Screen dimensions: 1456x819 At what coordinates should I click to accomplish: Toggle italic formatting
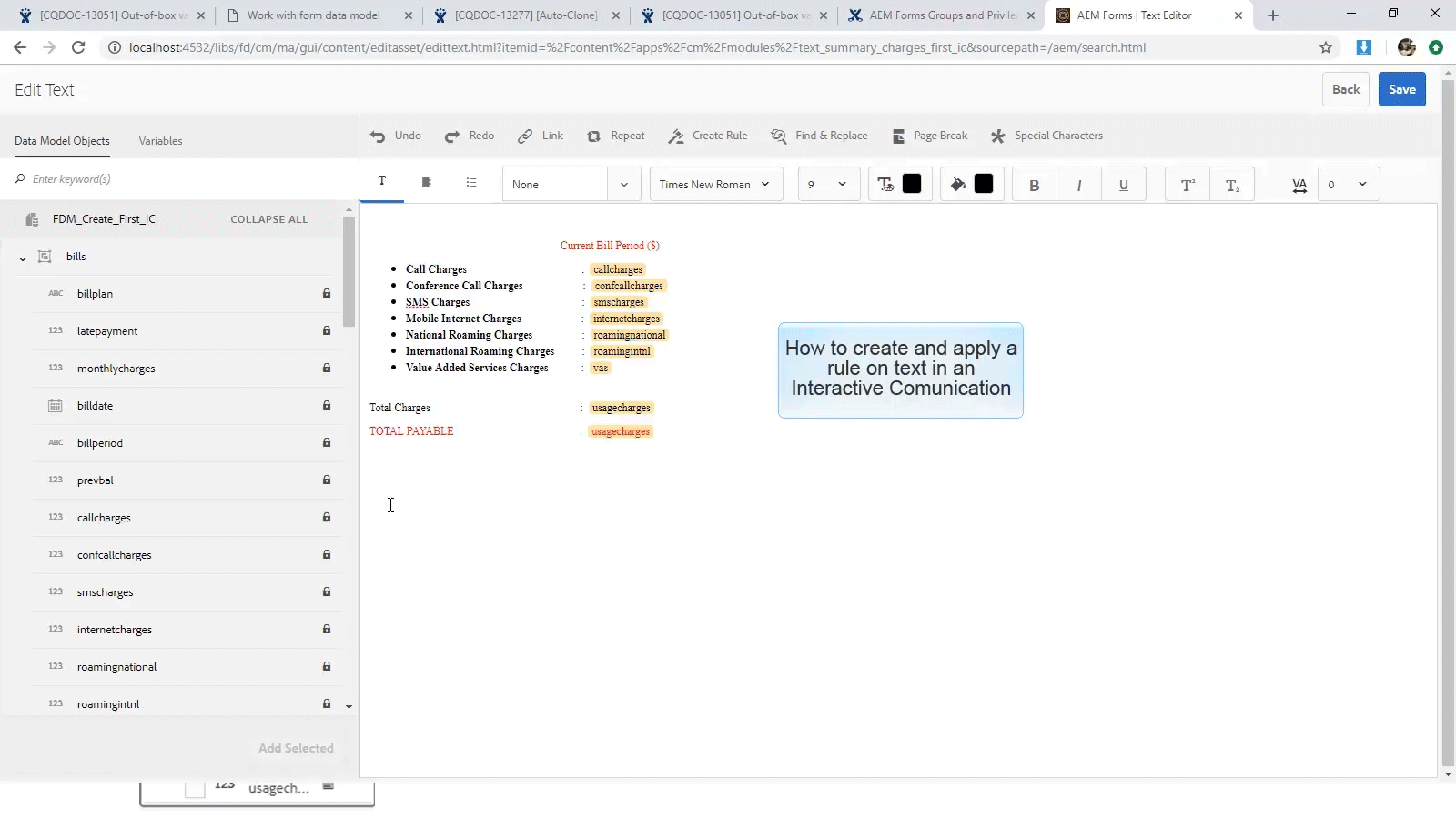(x=1079, y=185)
